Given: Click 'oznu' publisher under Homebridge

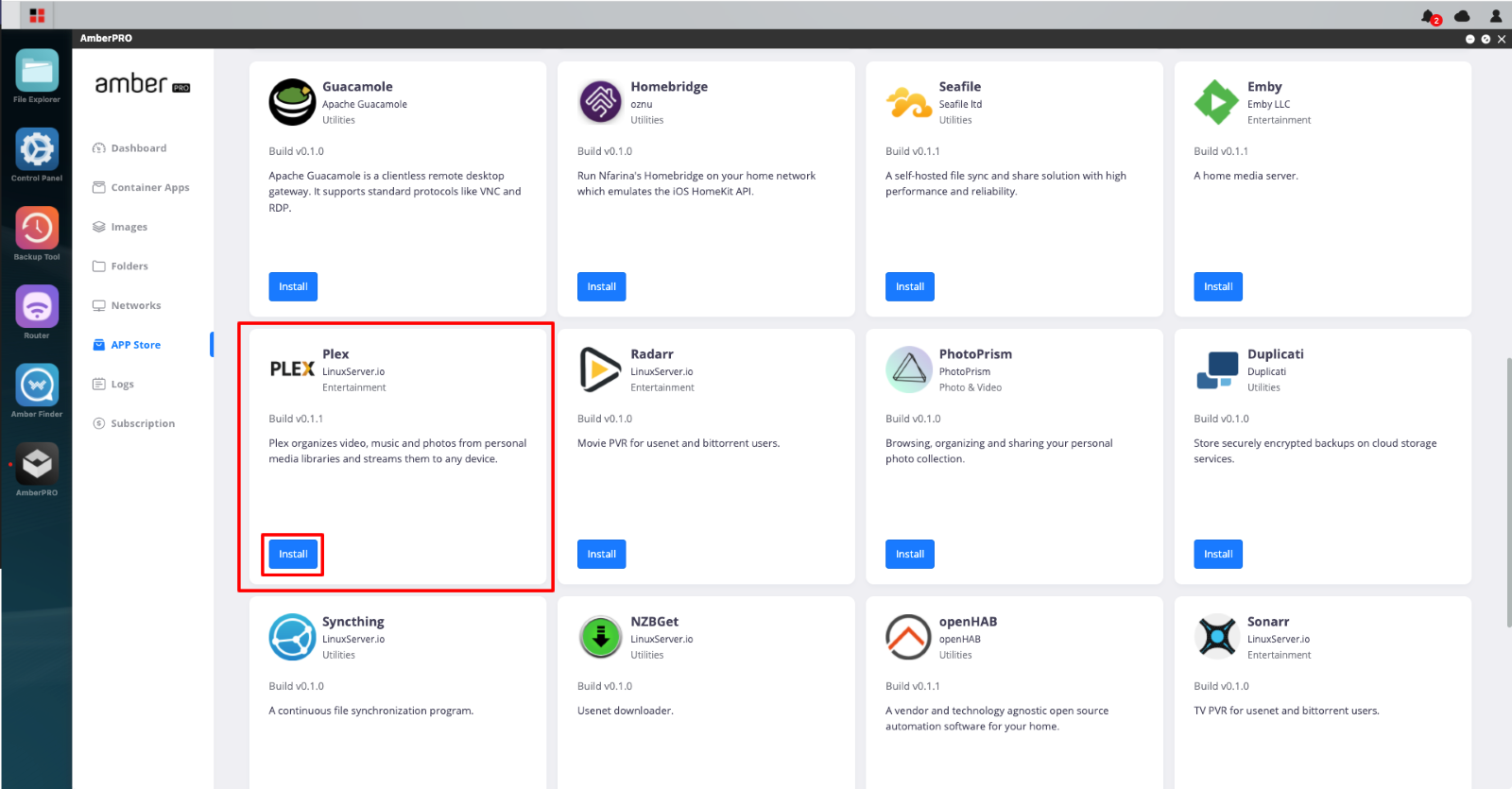Looking at the screenshot, I should (642, 105).
